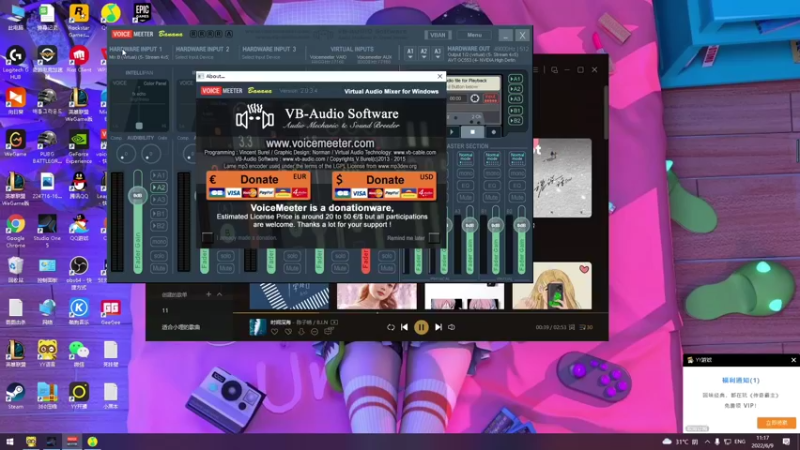
Task: Click the Gate audibility knob, input 1
Action: pyautogui.click(x=151, y=154)
